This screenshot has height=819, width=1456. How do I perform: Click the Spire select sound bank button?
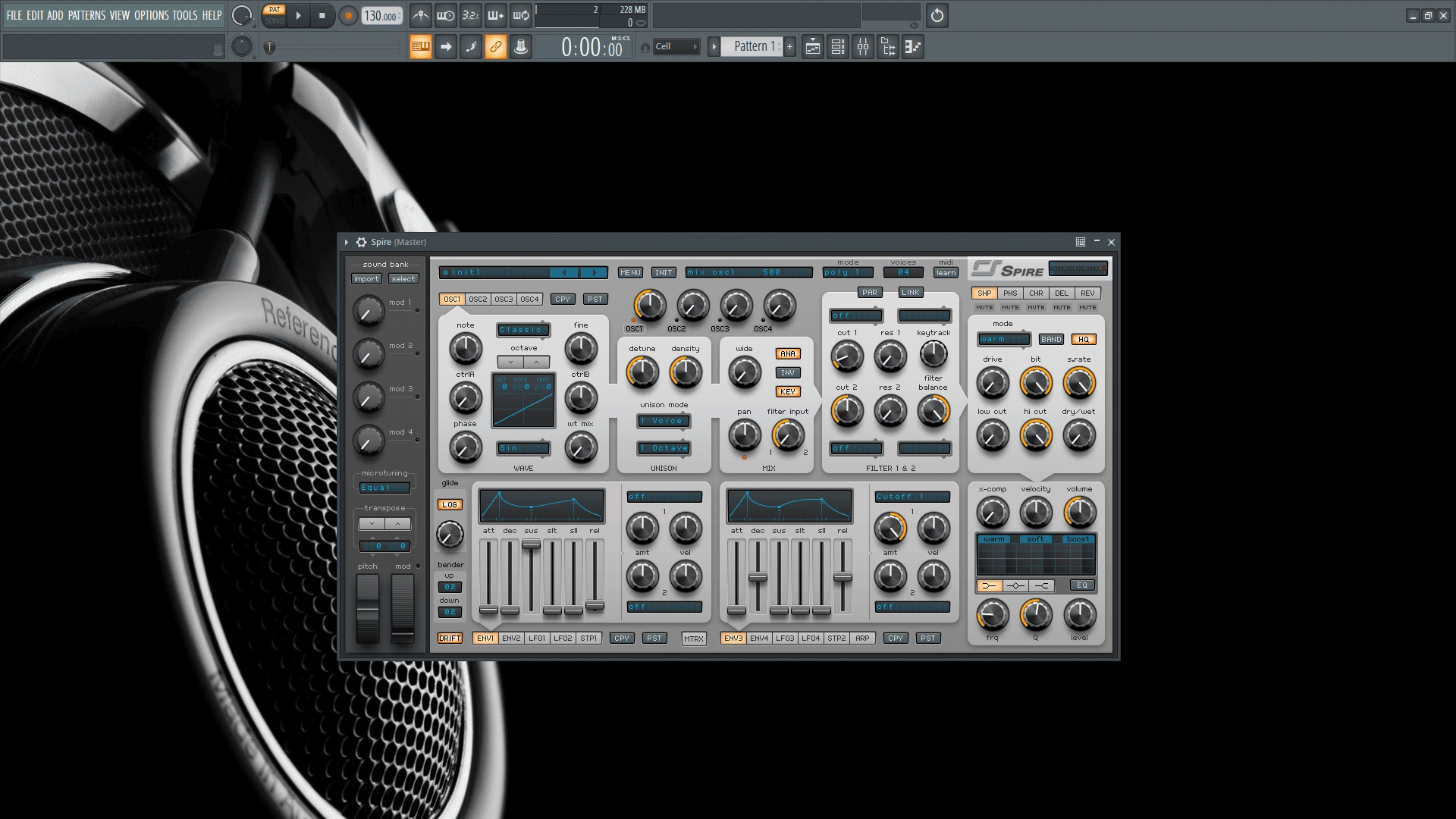click(403, 279)
